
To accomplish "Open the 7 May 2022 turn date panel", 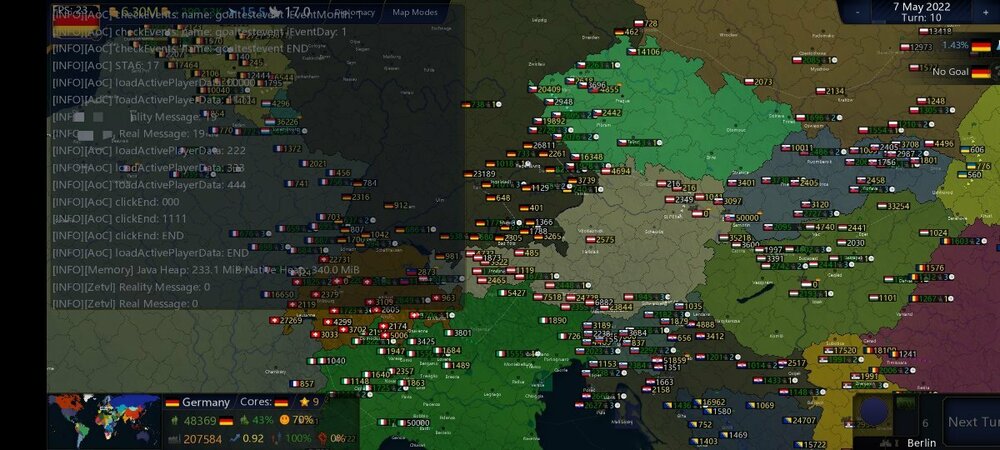I will [x=922, y=11].
